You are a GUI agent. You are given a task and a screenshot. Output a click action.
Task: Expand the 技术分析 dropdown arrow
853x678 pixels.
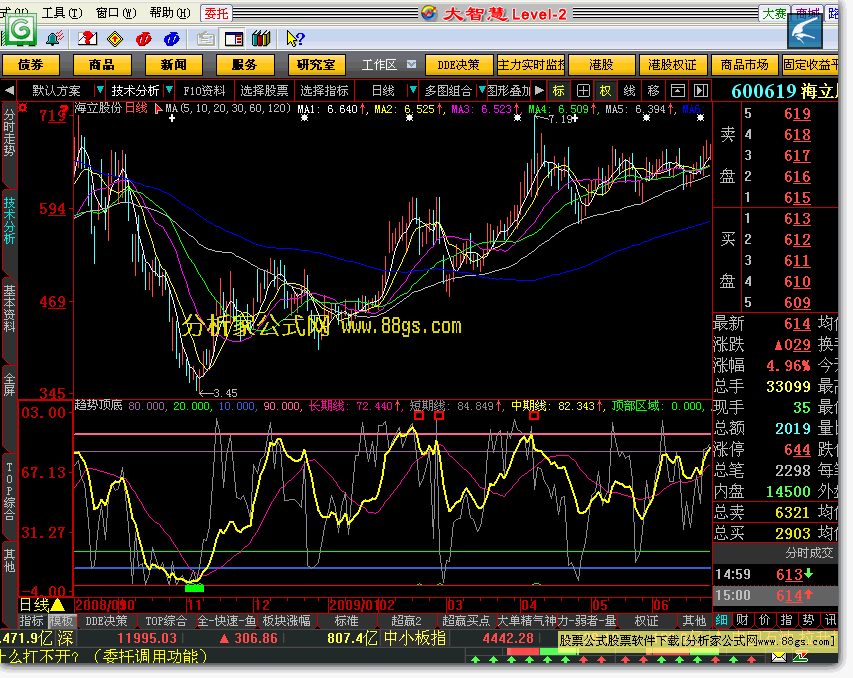(169, 90)
